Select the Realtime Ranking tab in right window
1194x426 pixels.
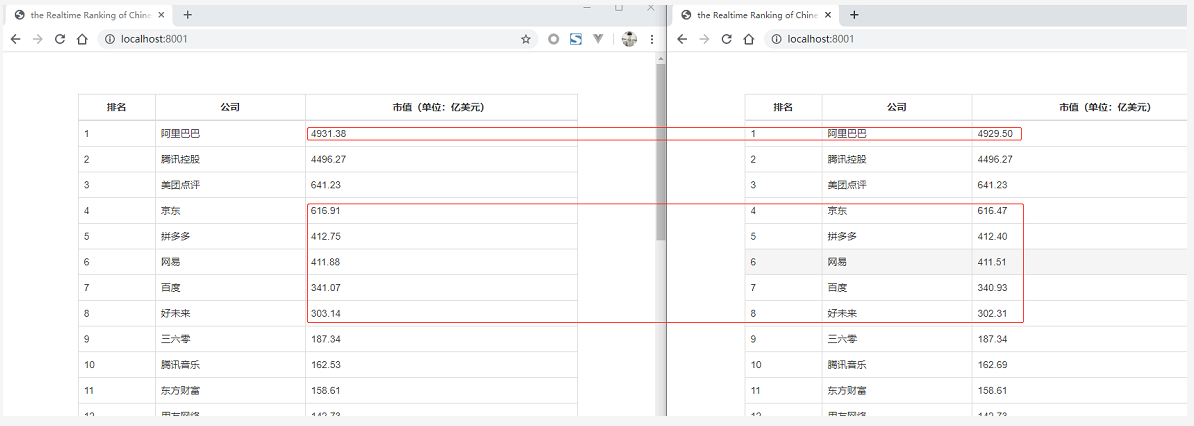click(x=755, y=15)
